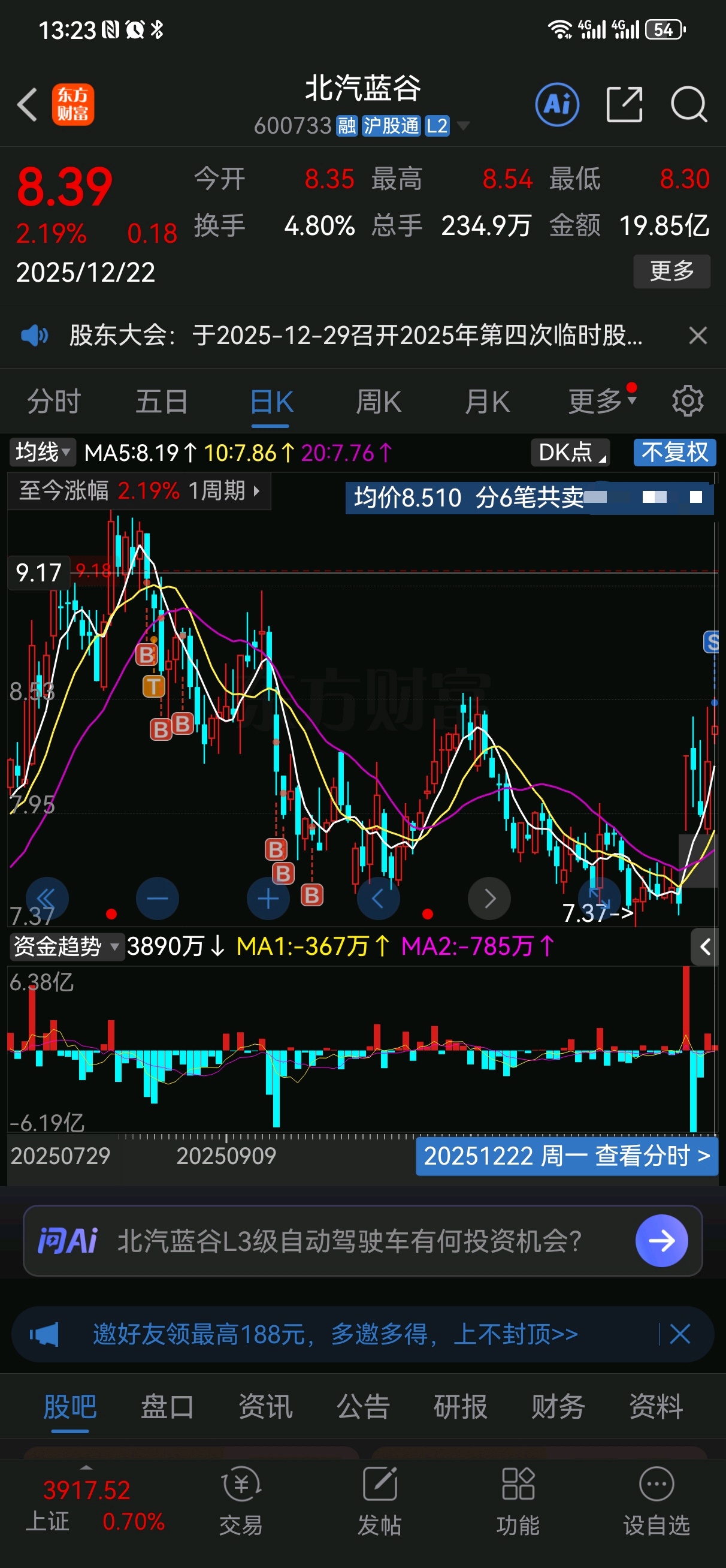Collapse side panel with left chevron
The height and width of the screenshot is (1568, 726).
point(705,946)
